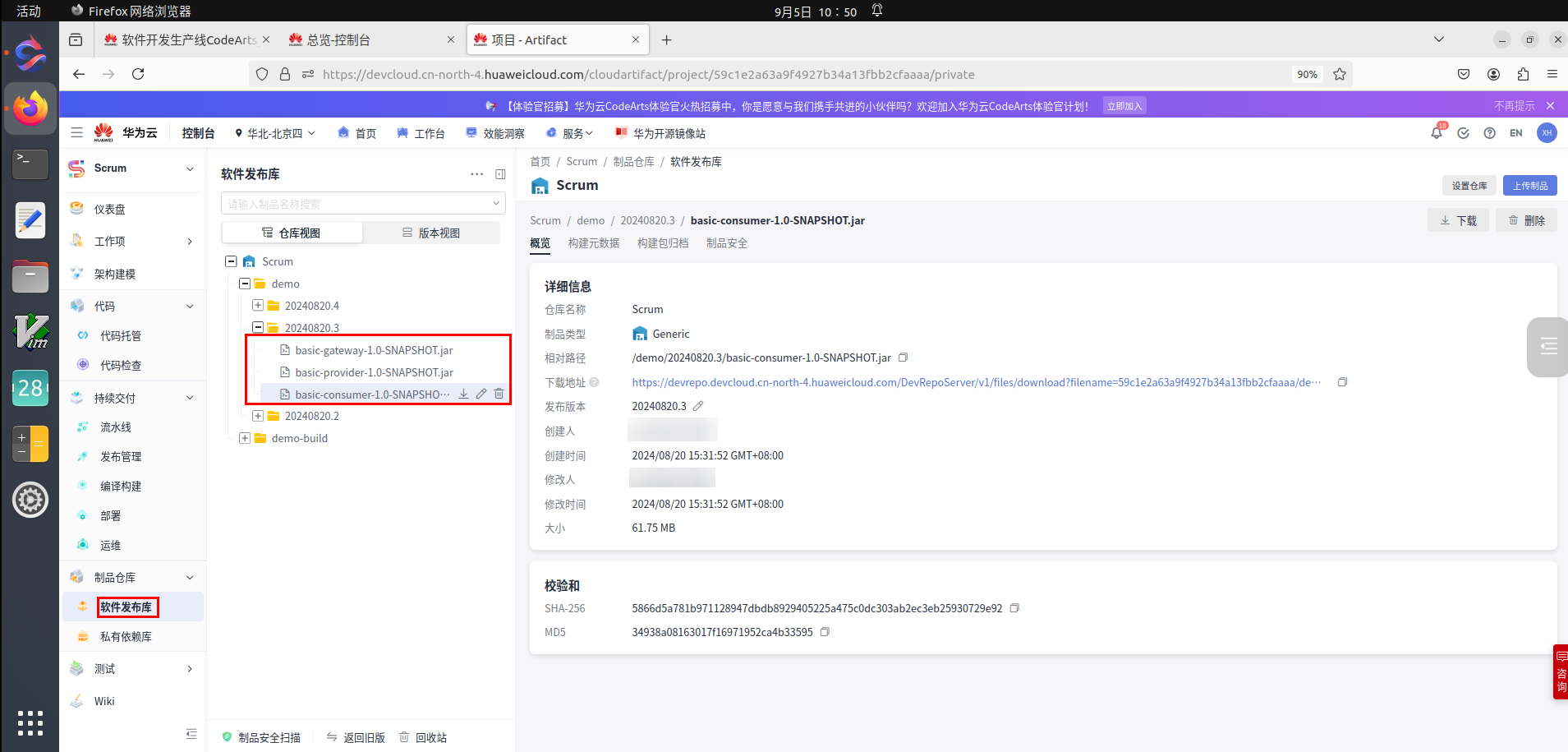Viewport: 1568px width, 752px height.
Task: Open 回收站 recycle bin
Action: point(424,737)
